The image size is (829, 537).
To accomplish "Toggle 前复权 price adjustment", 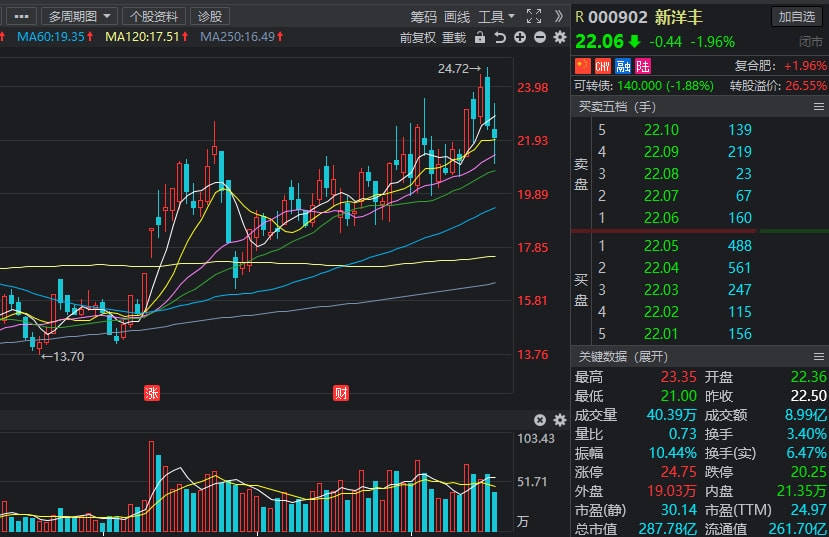I will [418, 38].
